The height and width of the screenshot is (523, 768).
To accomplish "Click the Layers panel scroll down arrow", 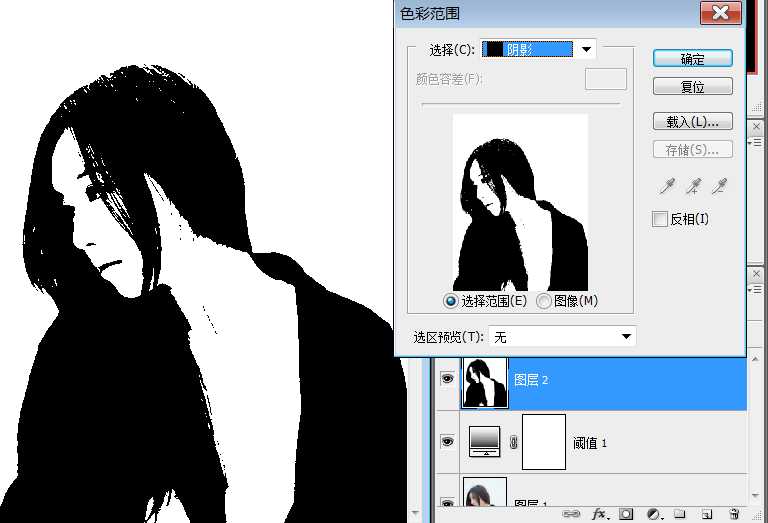I will 756,496.
